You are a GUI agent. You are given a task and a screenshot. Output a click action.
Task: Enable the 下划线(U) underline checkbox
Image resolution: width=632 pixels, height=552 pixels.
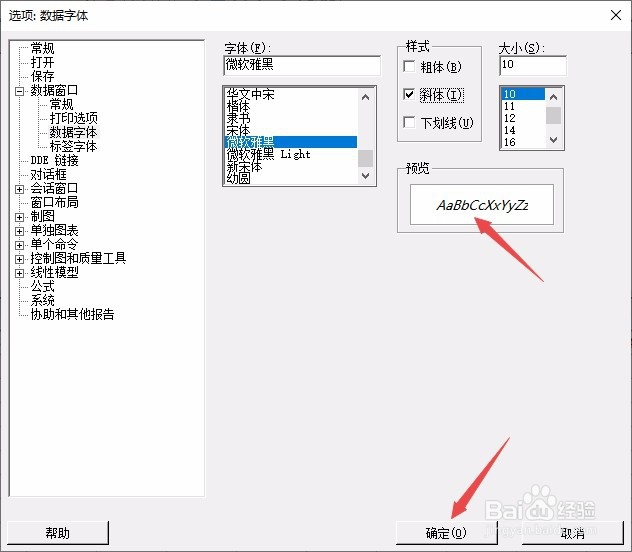pyautogui.click(x=409, y=122)
